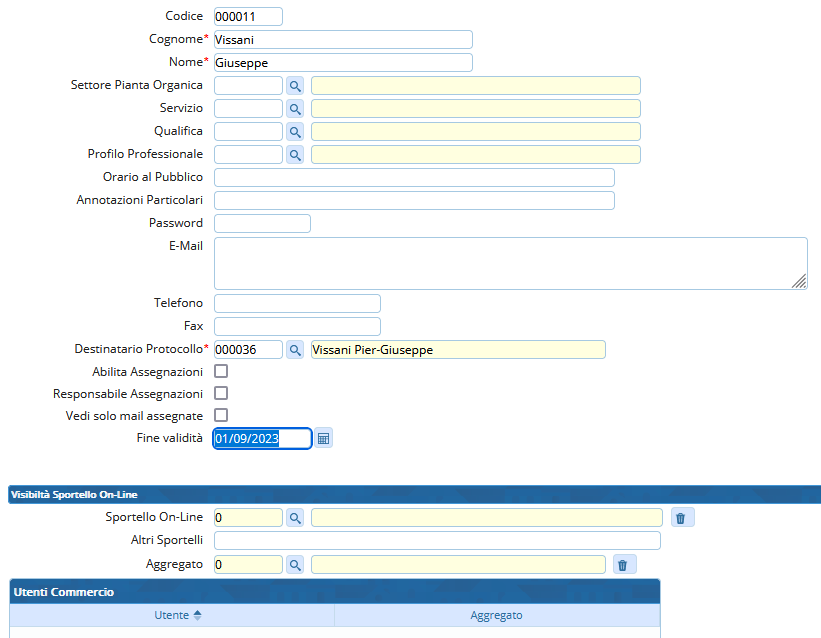
Task: Click the Aggregato column header
Action: click(496, 615)
